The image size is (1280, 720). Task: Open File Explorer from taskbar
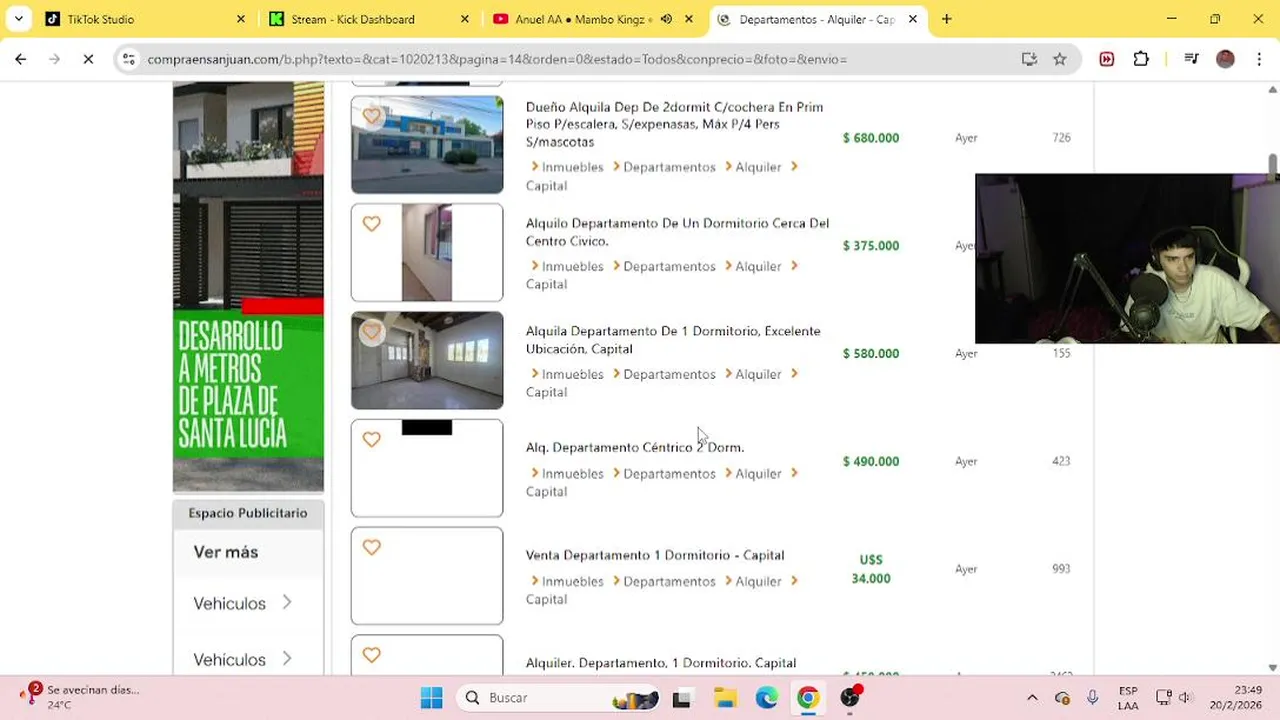pos(725,698)
